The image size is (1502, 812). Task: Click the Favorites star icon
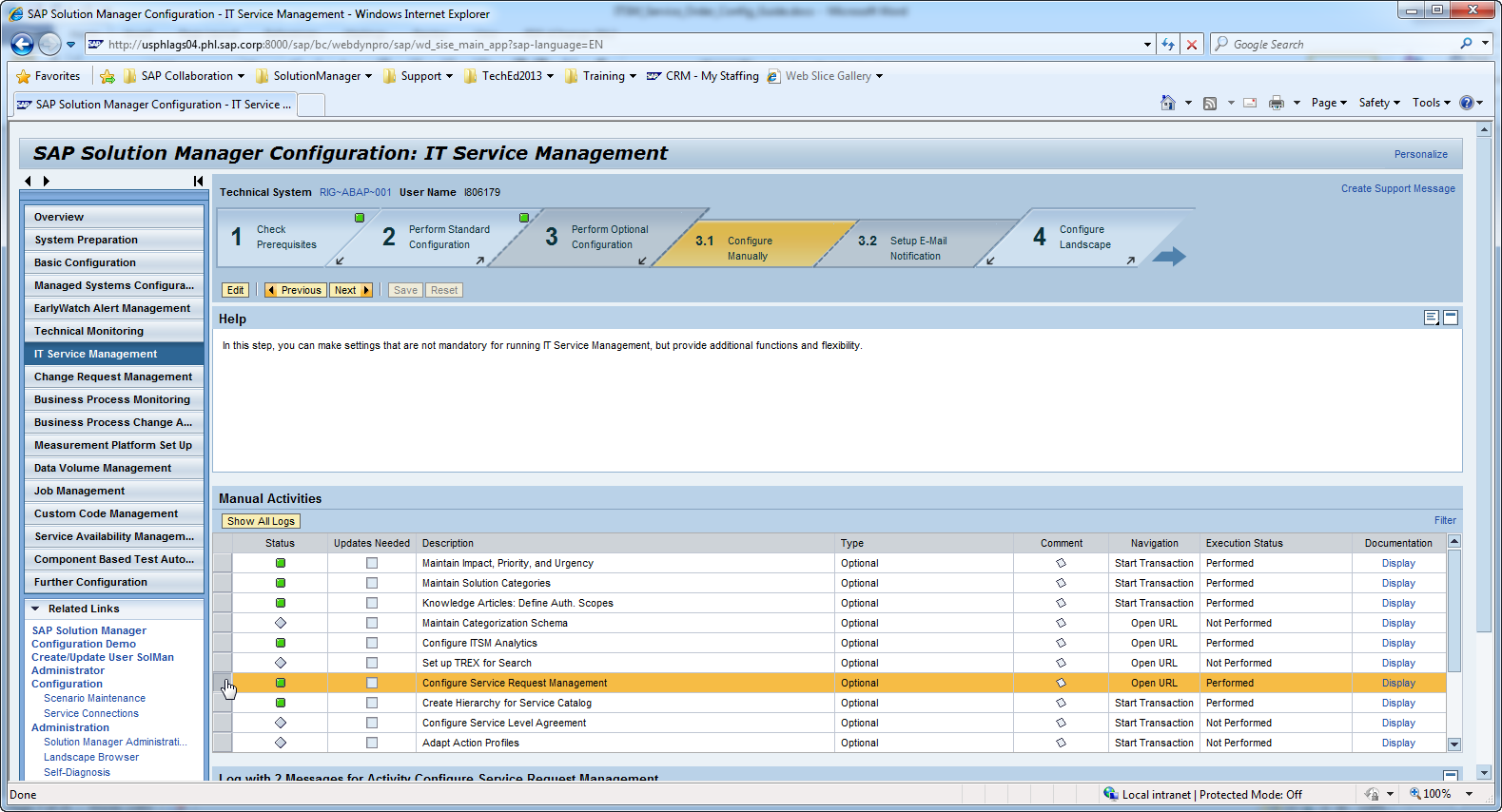tap(24, 76)
